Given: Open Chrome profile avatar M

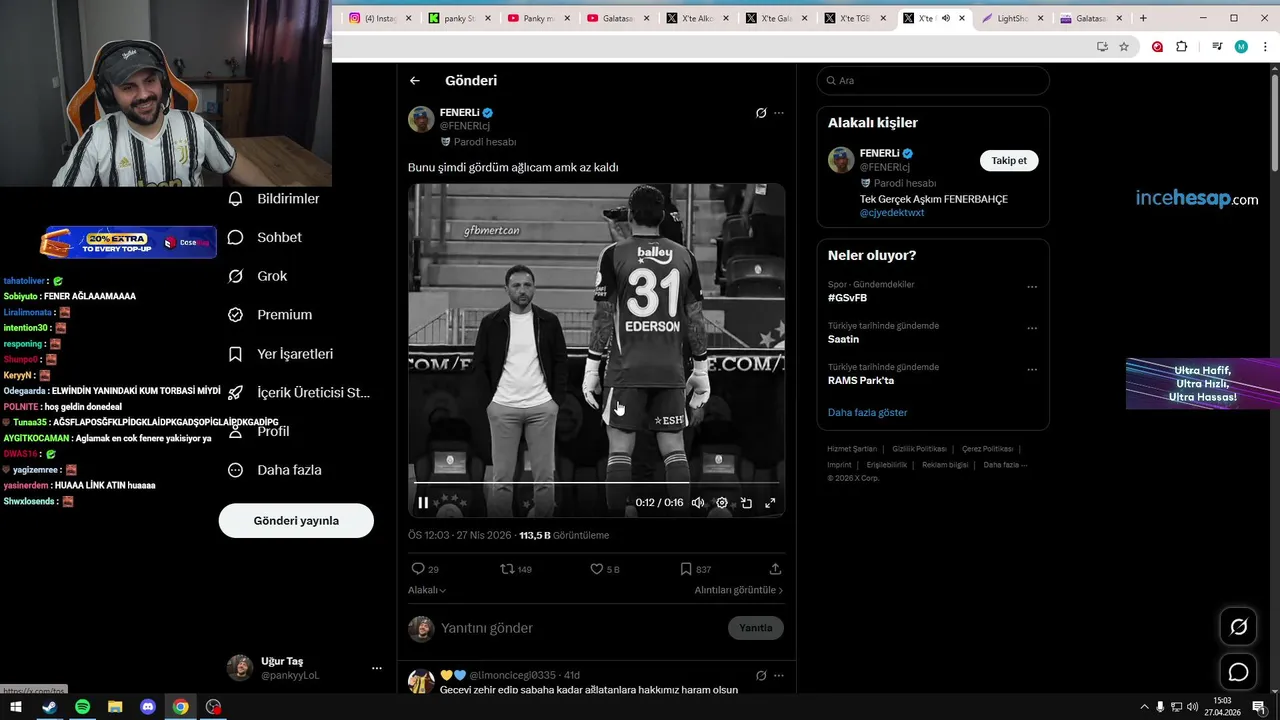Looking at the screenshot, I should [1241, 46].
